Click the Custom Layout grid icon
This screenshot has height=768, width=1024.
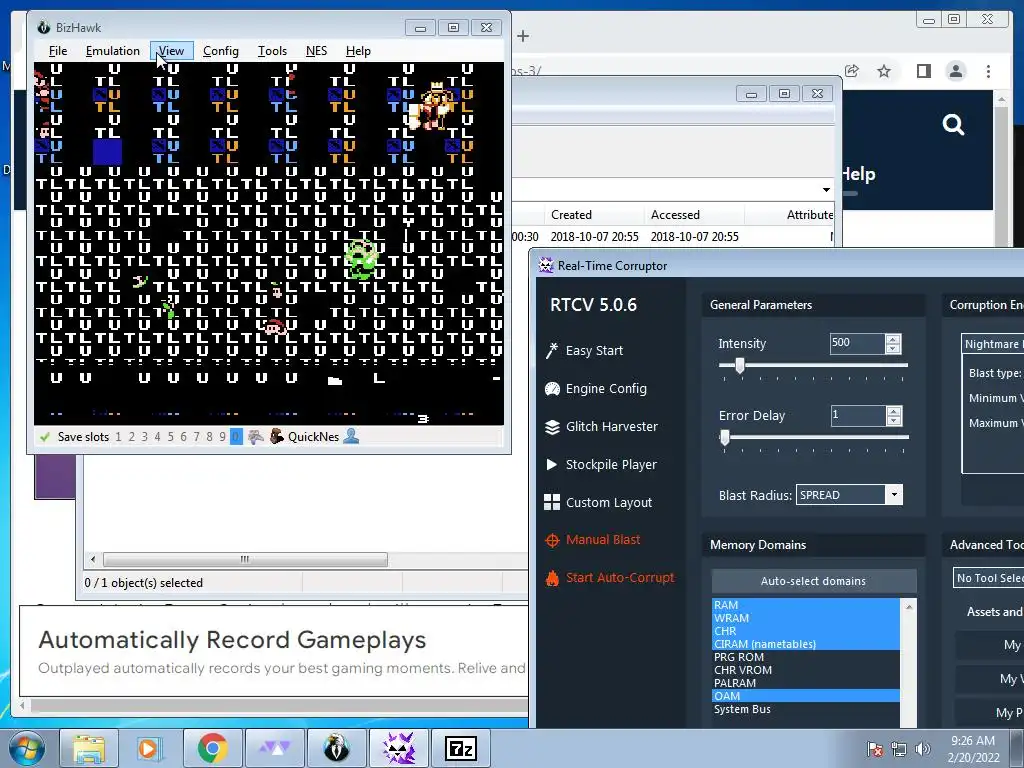(x=552, y=502)
